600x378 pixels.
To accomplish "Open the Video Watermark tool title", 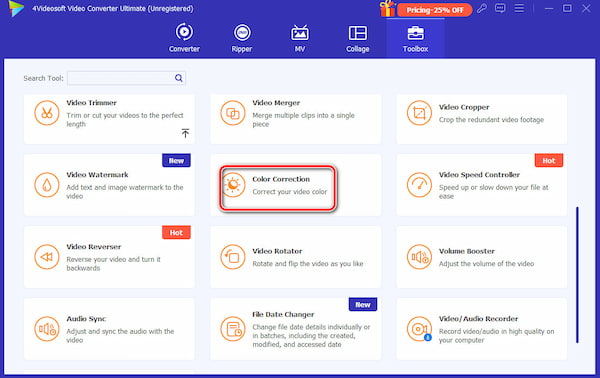I will tap(97, 174).
